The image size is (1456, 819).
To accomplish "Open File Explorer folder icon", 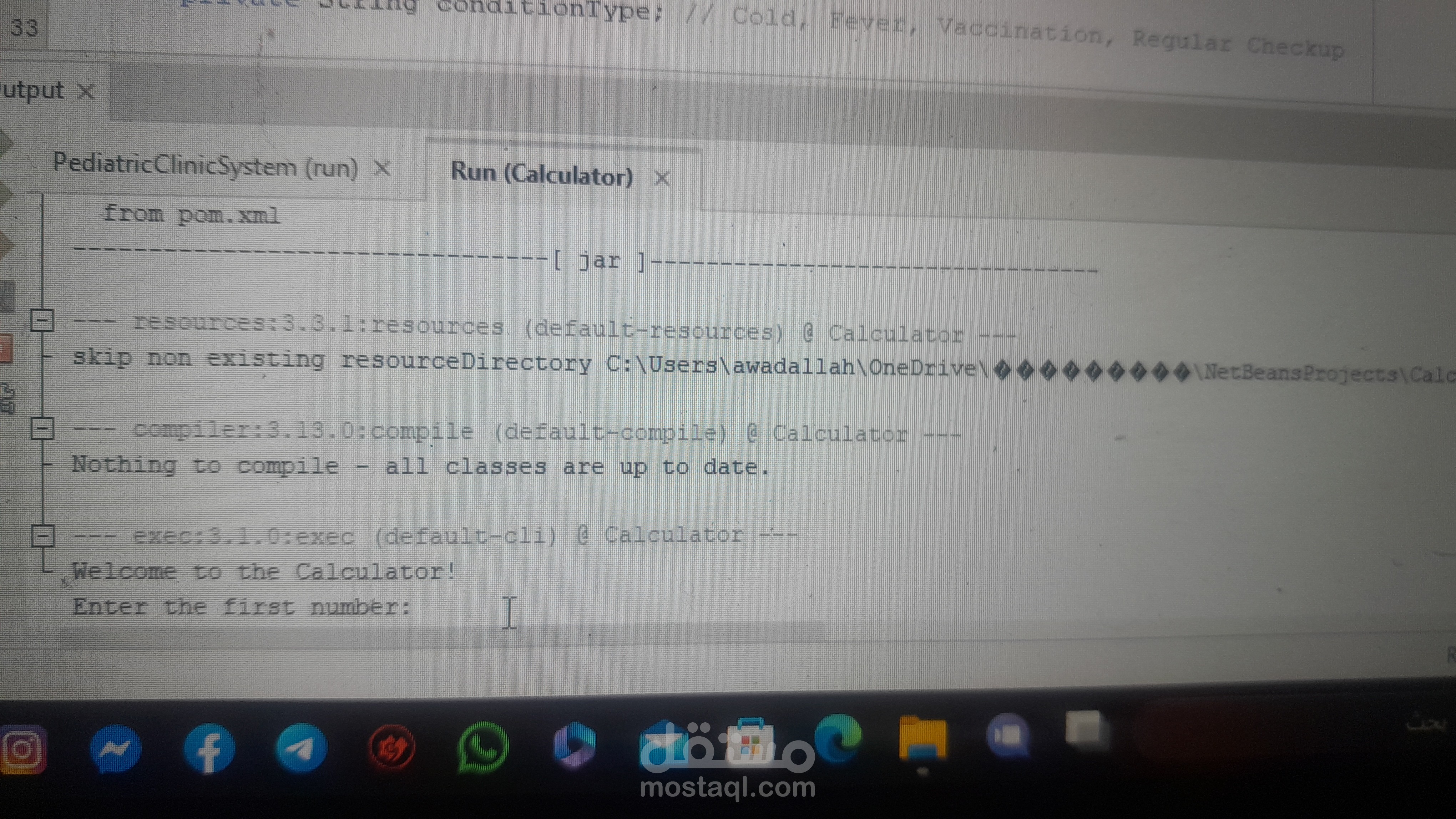I will pyautogui.click(x=922, y=738).
